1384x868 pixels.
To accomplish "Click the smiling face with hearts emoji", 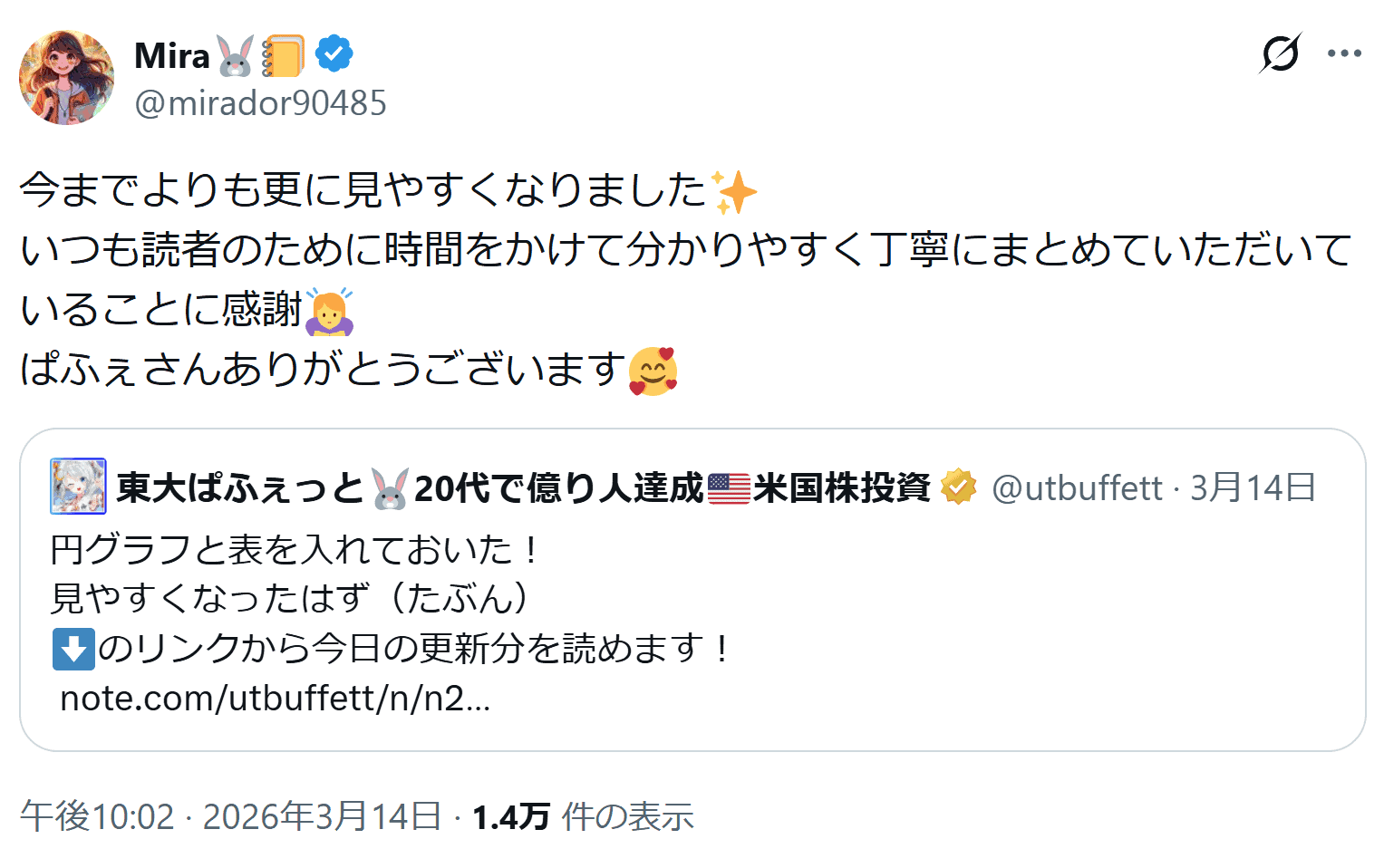I will click(x=653, y=371).
